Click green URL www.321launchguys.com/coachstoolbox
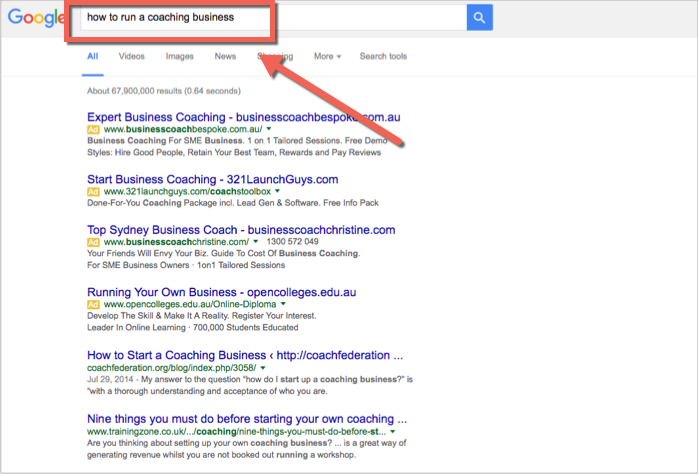 187,191
